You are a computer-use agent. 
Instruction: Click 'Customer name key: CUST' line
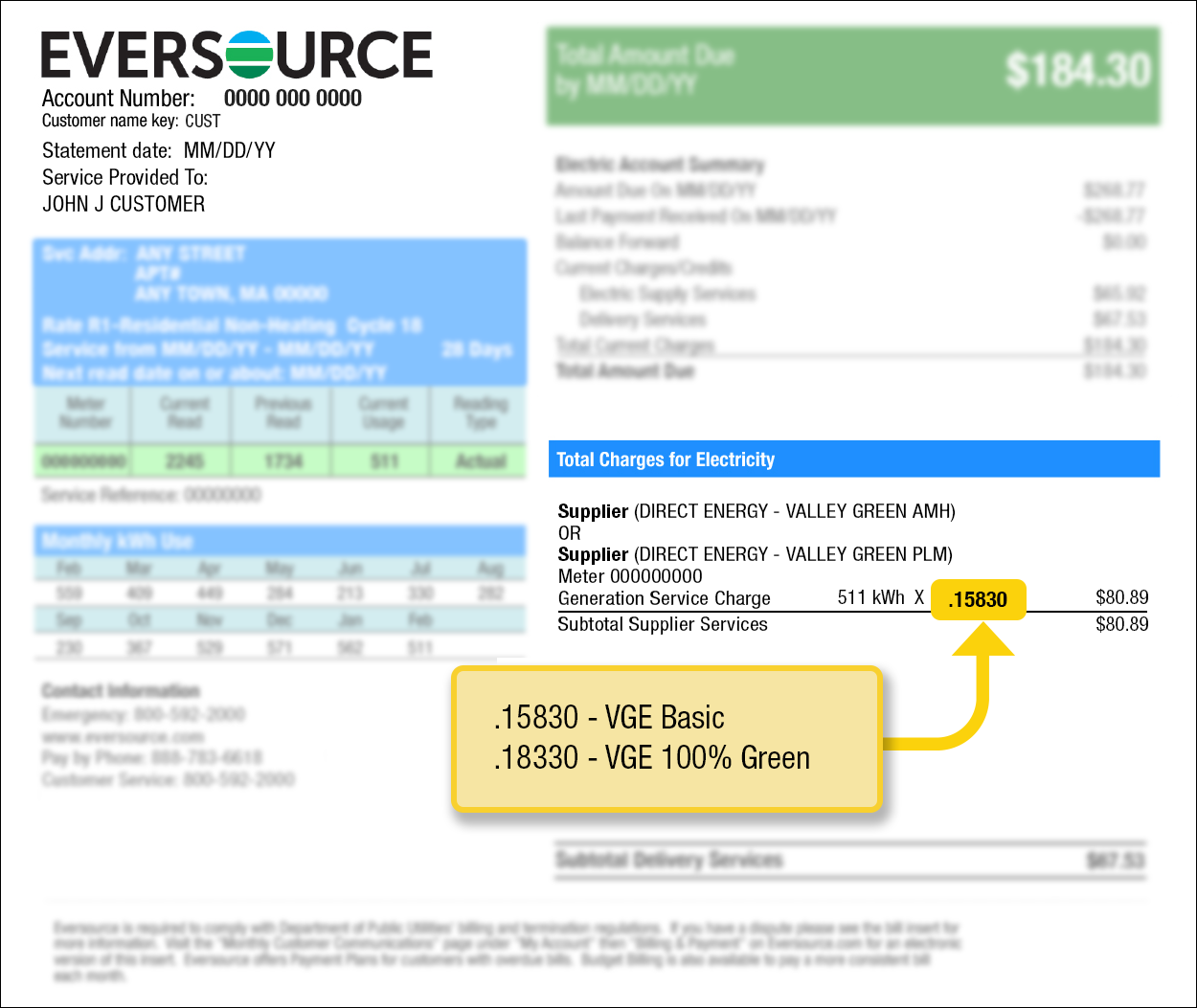[131, 122]
